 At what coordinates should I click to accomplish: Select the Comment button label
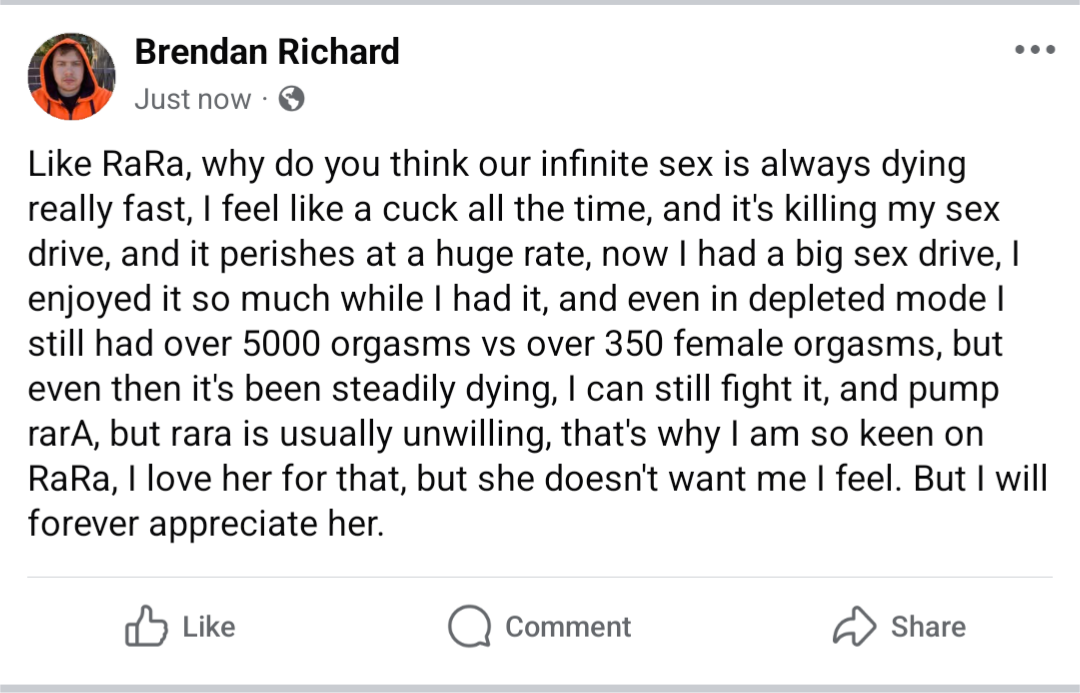coord(568,627)
